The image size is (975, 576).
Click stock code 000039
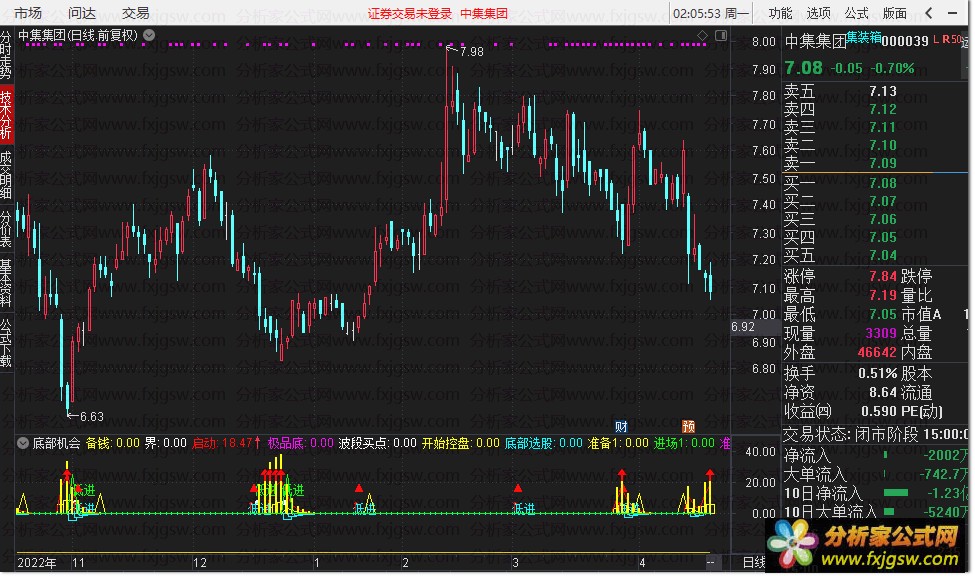(905, 41)
